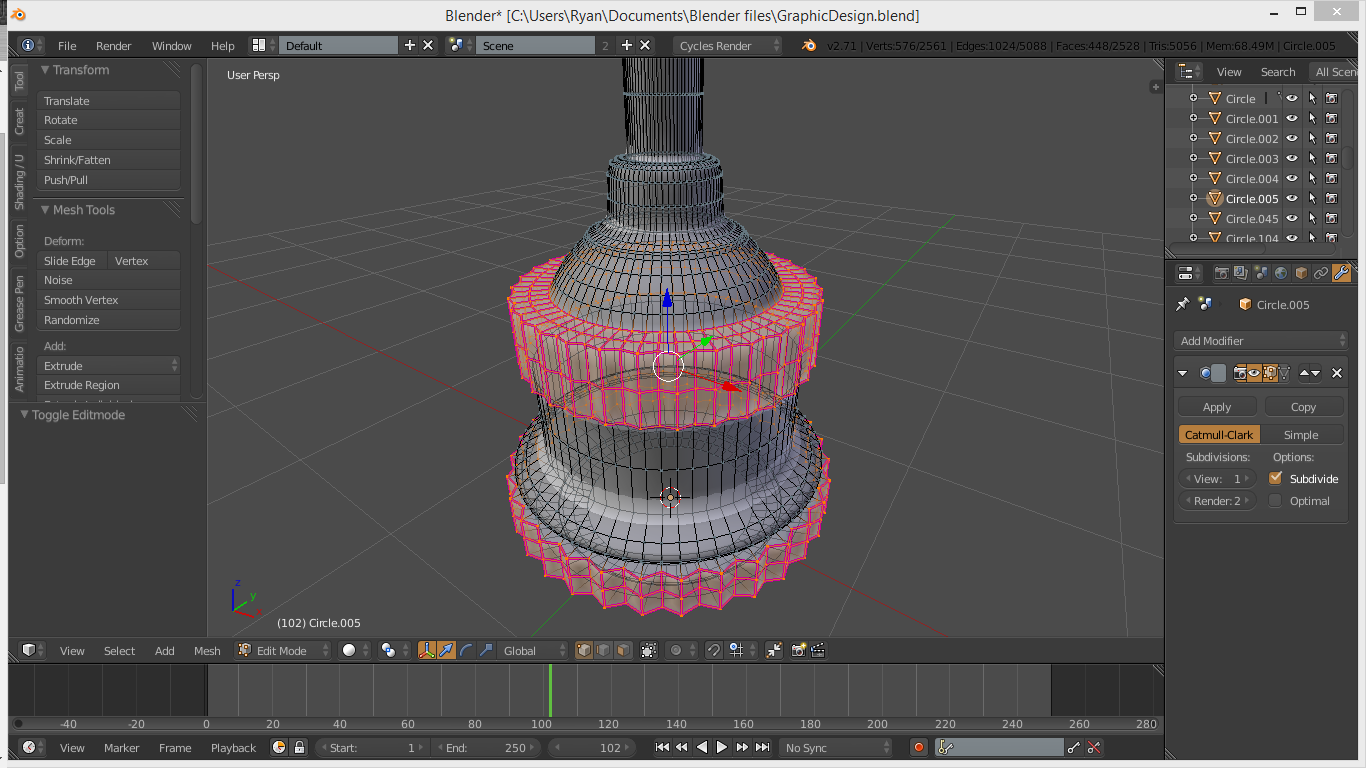Open the No Sync dropdown
Screen dimensions: 1366x768
click(836, 747)
